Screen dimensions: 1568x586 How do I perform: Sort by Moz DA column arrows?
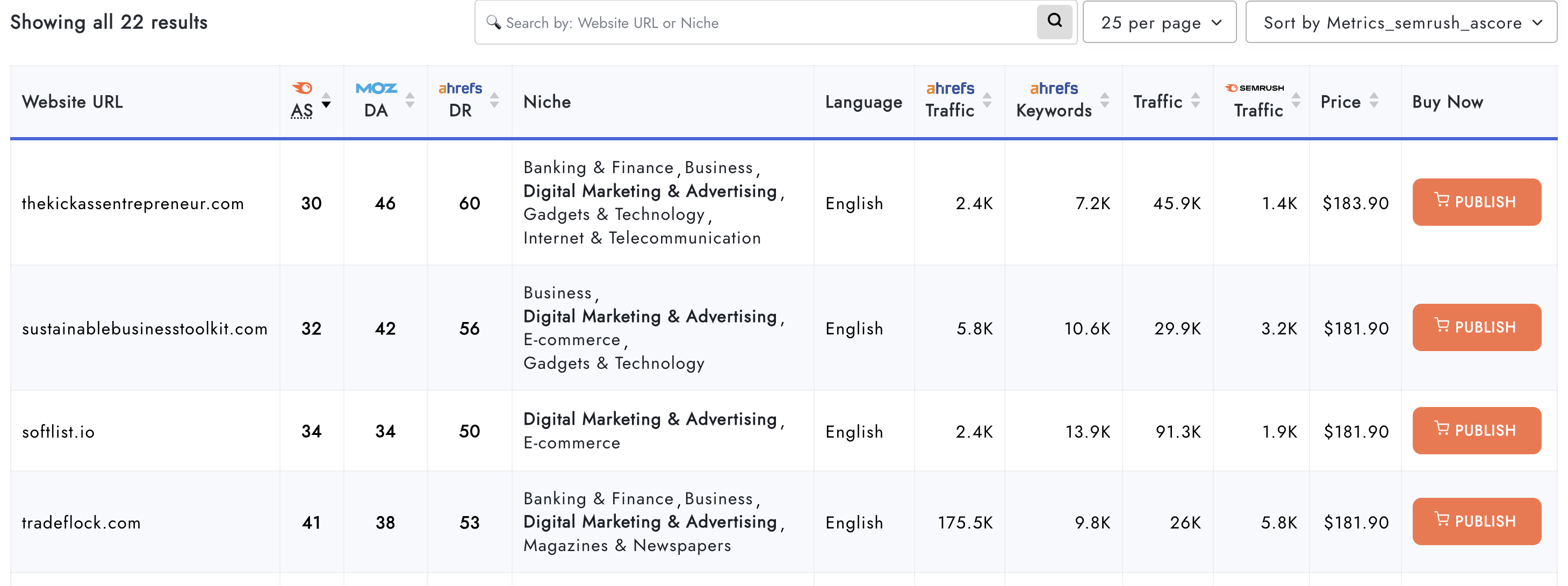pos(409,101)
